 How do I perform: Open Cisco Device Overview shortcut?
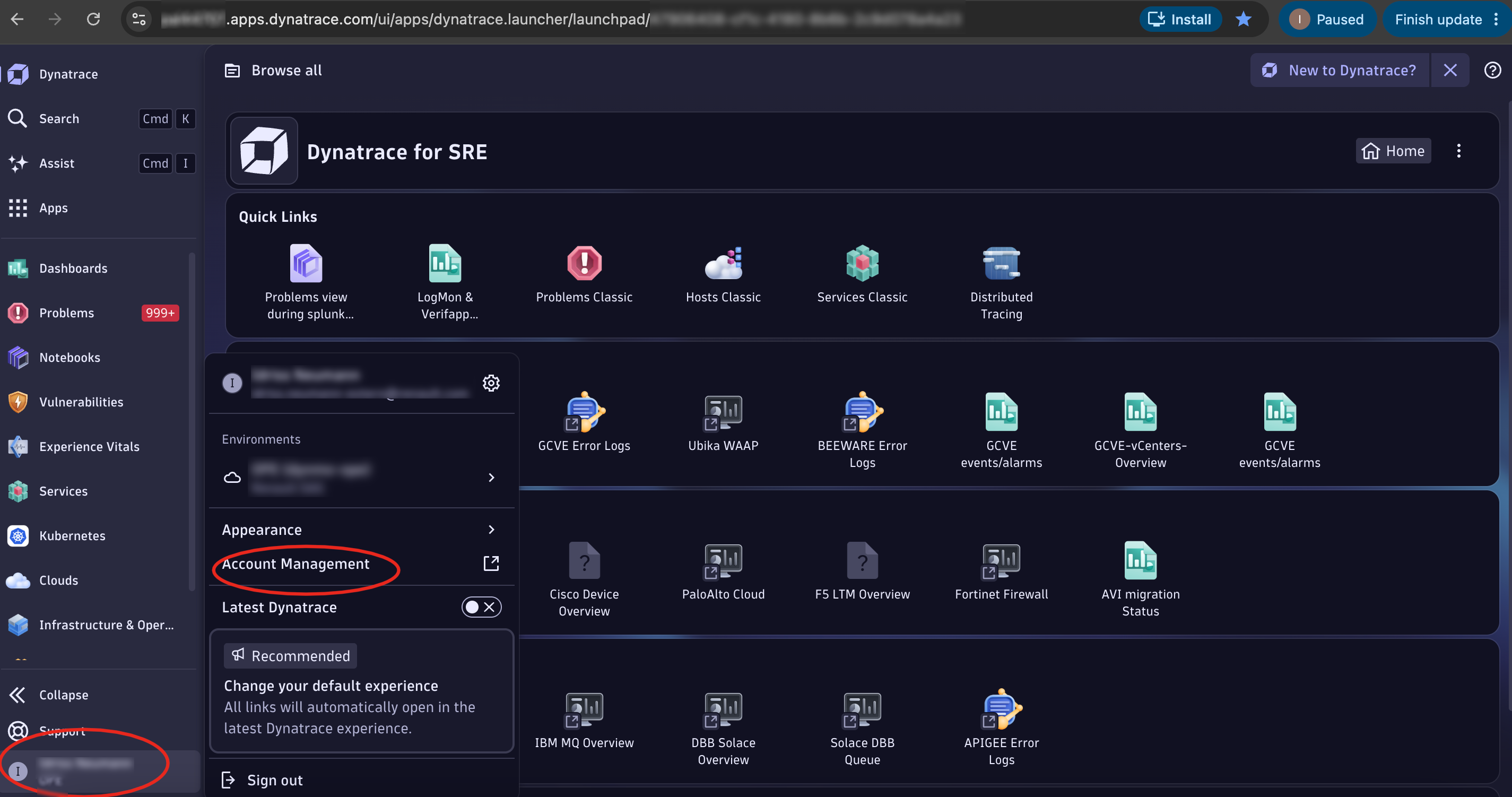click(x=584, y=579)
